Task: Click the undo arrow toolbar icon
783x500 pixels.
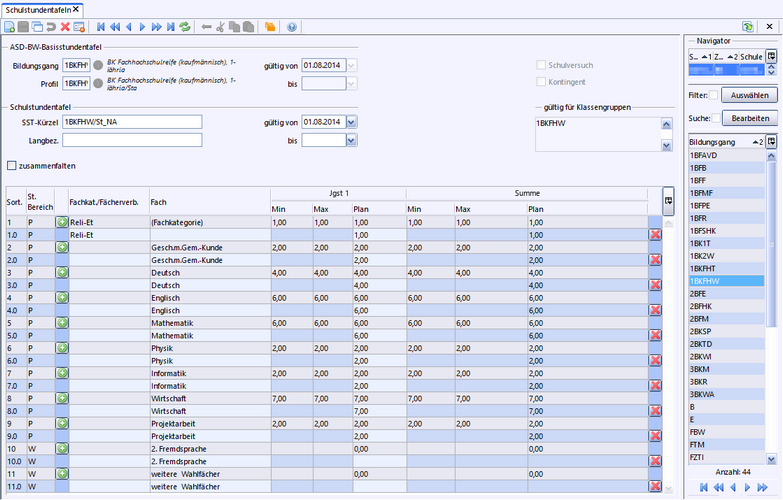Action: (50, 26)
